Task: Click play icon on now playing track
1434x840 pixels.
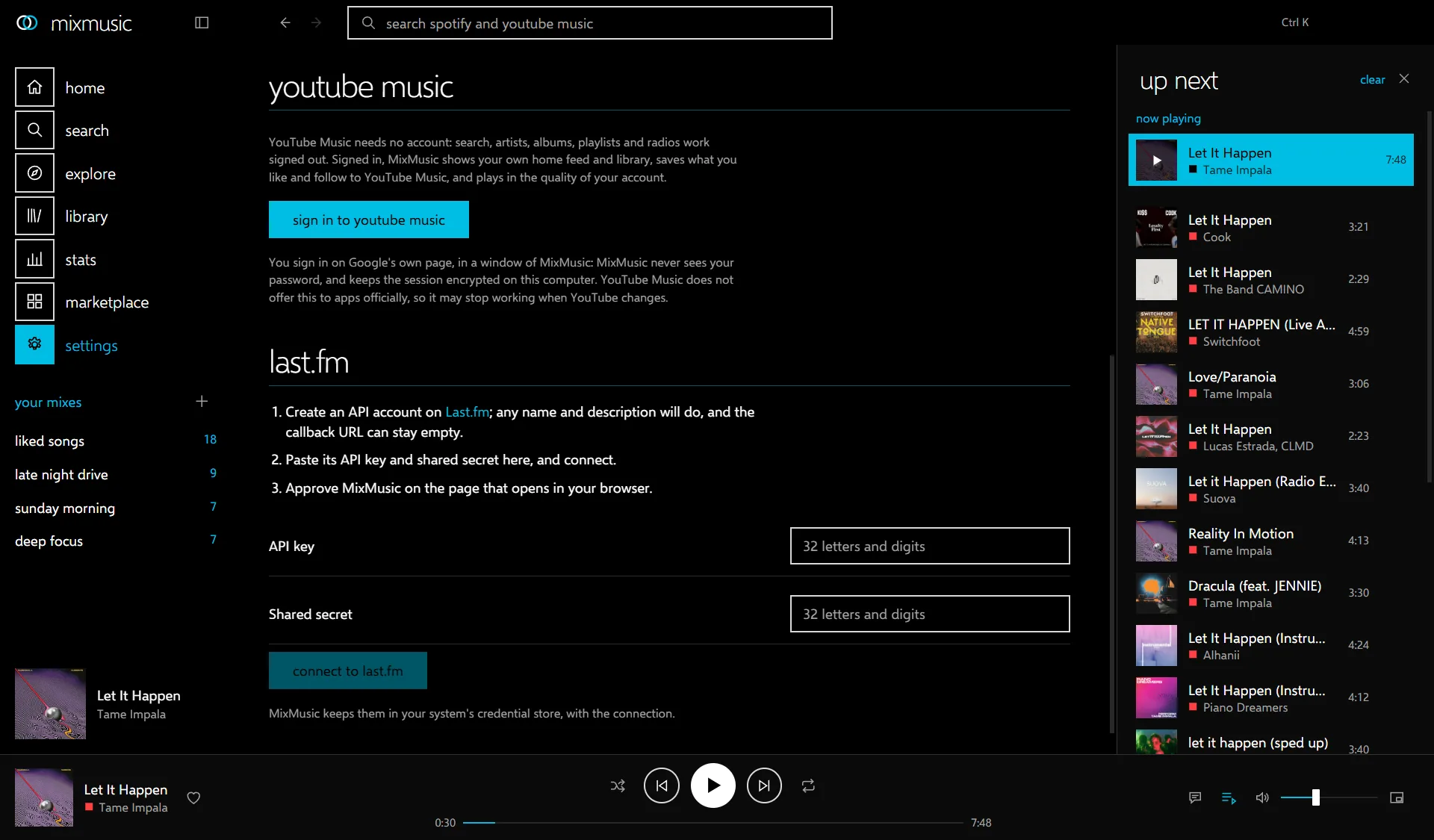Action: tap(1156, 160)
